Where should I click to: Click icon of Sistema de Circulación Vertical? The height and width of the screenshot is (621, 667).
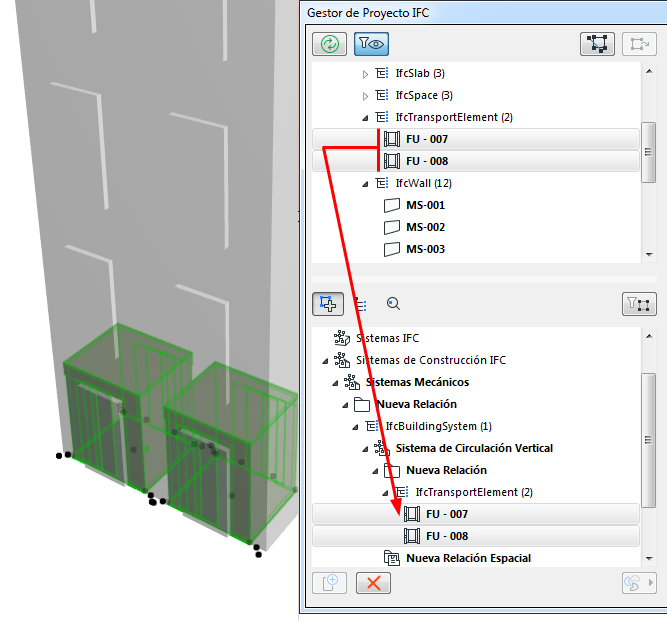coord(382,448)
